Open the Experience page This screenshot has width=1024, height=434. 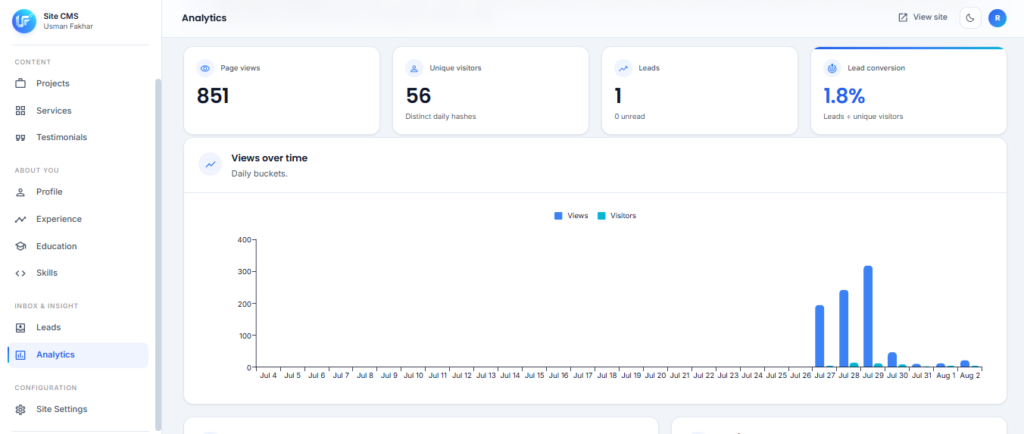pyautogui.click(x=78, y=219)
